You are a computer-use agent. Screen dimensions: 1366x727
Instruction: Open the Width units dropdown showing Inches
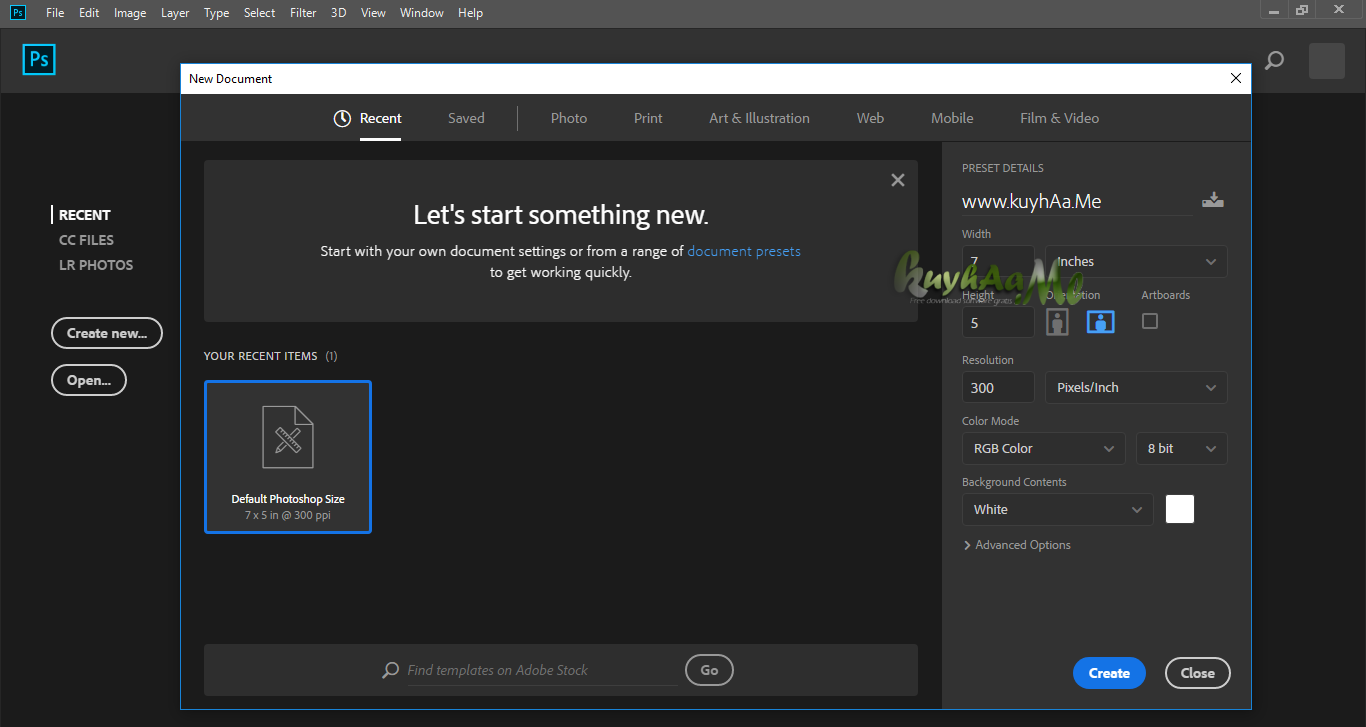click(x=1135, y=261)
